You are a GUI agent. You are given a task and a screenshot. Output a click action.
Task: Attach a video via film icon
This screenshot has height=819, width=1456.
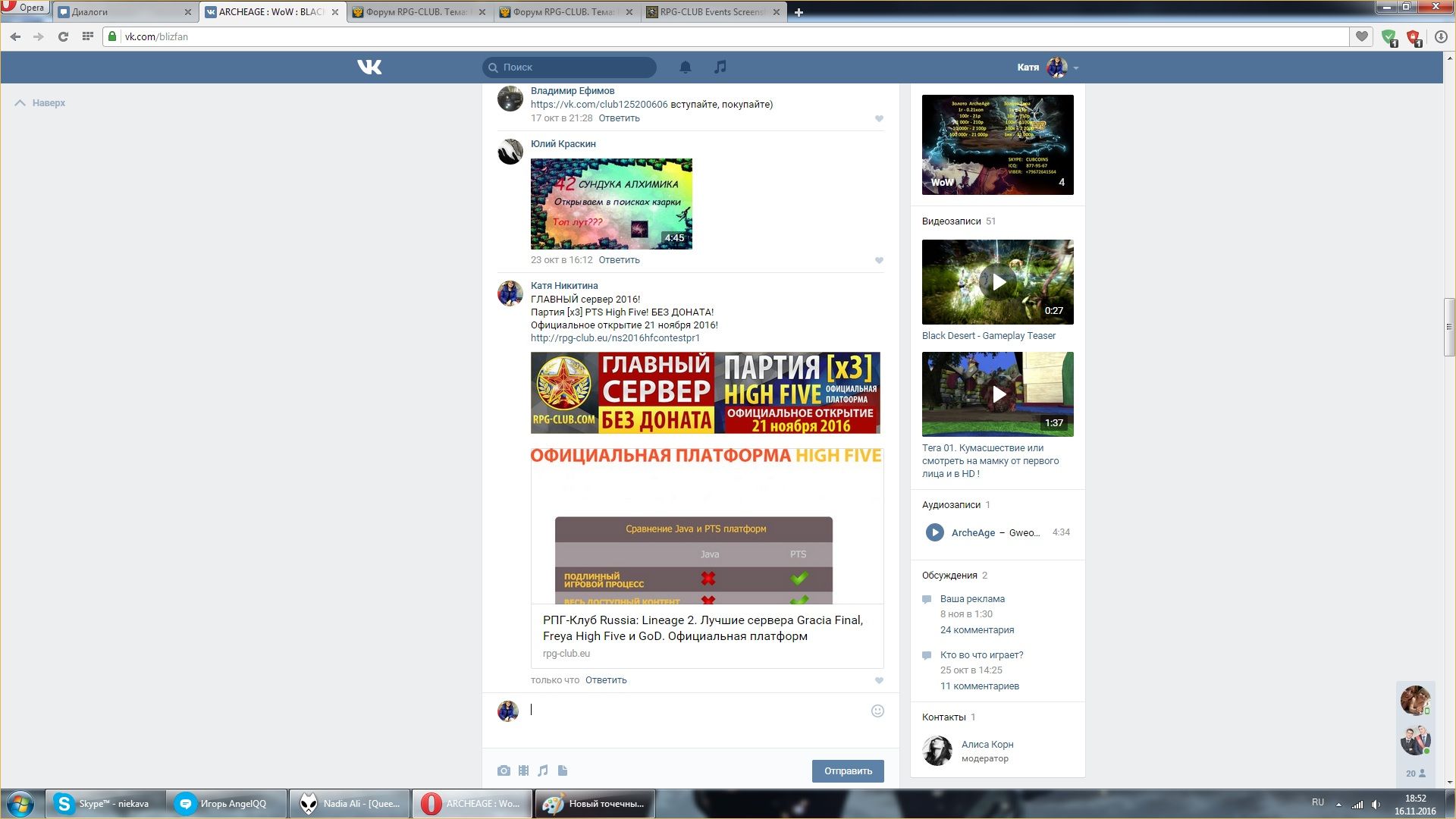[x=523, y=770]
